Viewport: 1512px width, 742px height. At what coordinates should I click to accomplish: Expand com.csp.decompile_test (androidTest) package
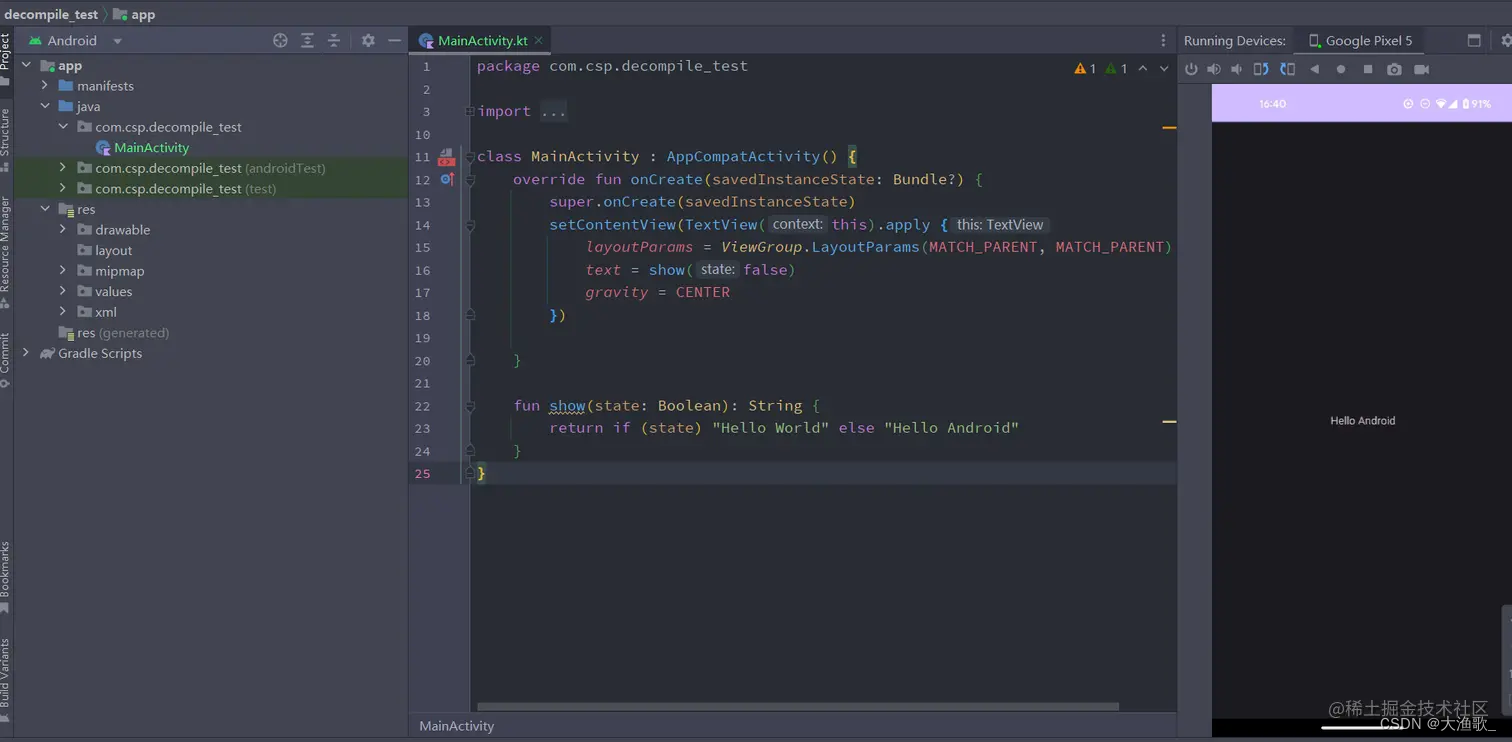point(62,168)
